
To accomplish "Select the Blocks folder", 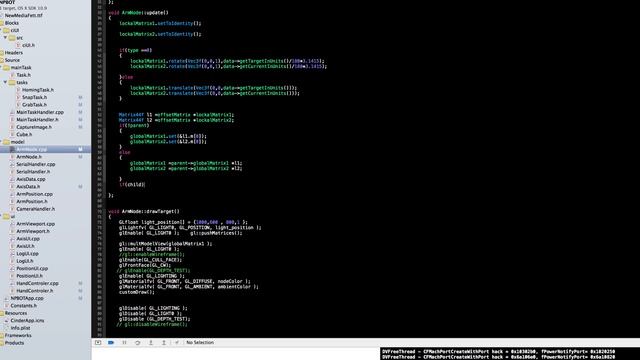I will tap(12, 23).
